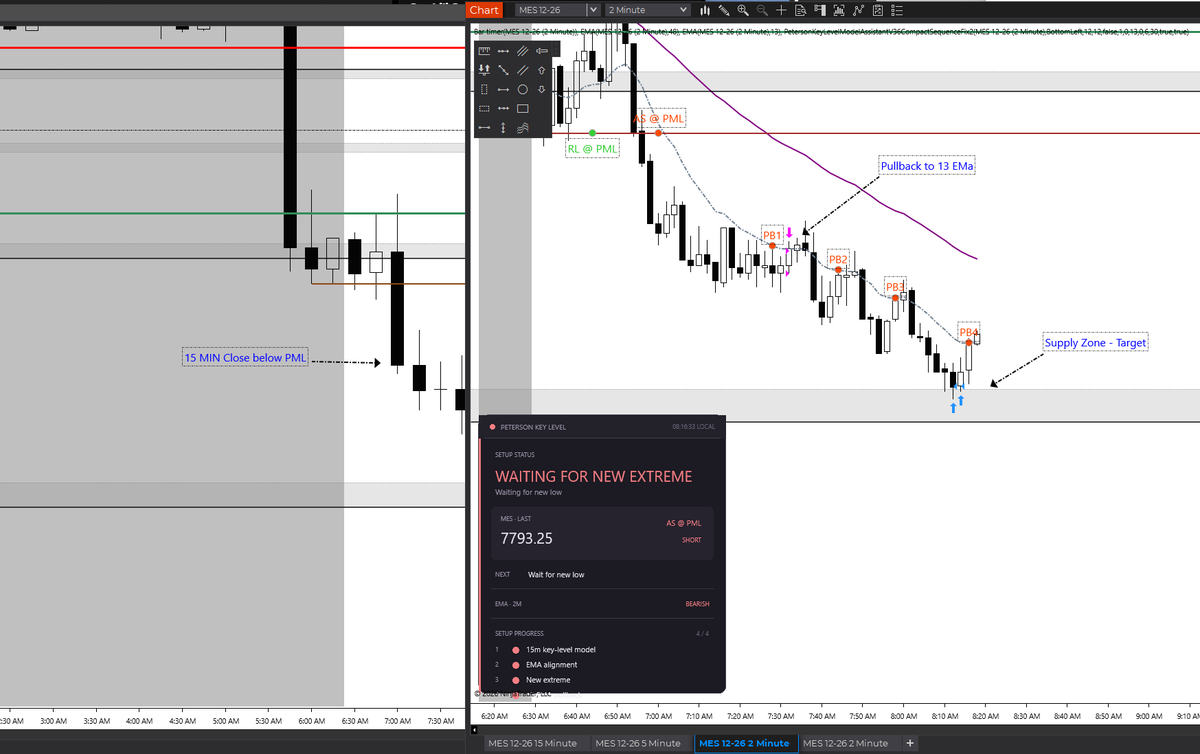The width and height of the screenshot is (1200, 754).
Task: Open the bar type chart style icon
Action: tap(704, 10)
